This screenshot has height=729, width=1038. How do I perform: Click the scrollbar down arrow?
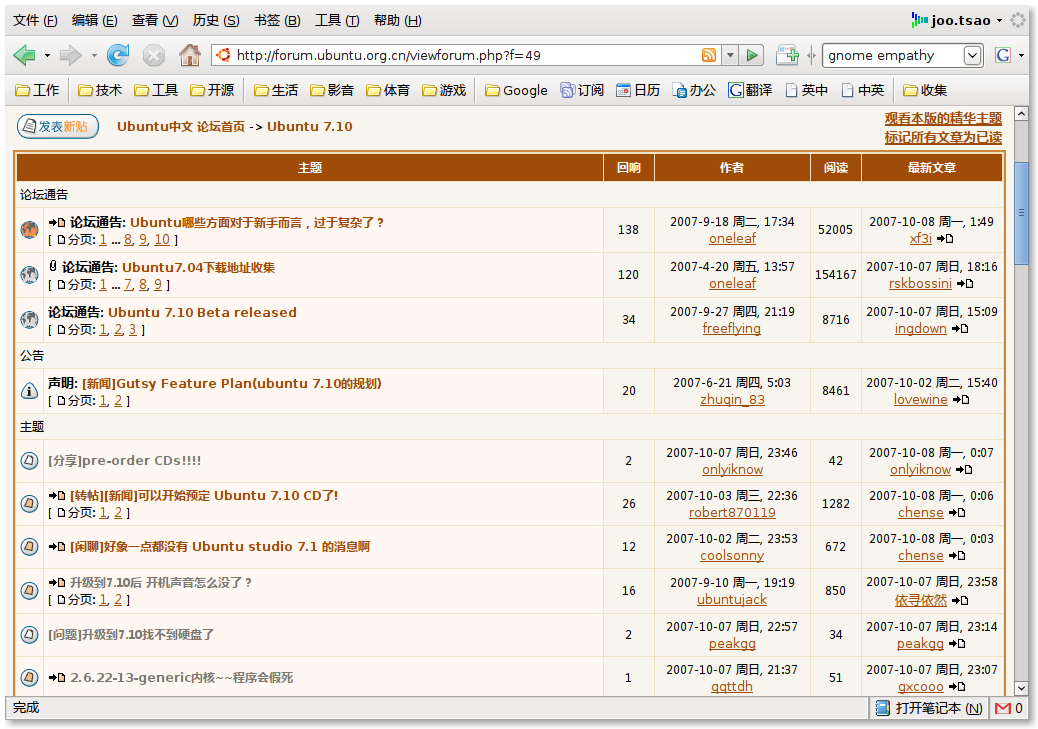[1021, 688]
